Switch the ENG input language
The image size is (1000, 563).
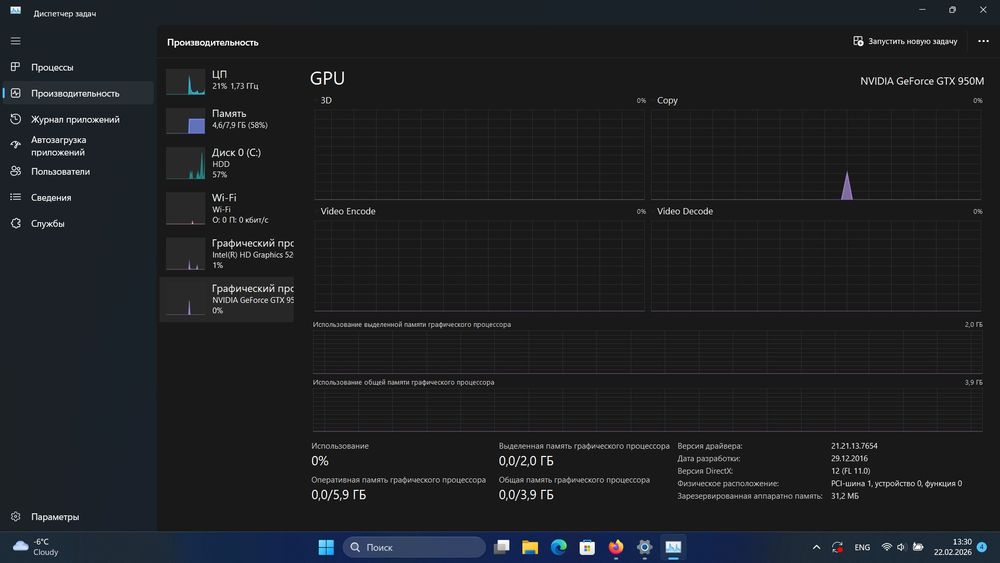(x=862, y=547)
